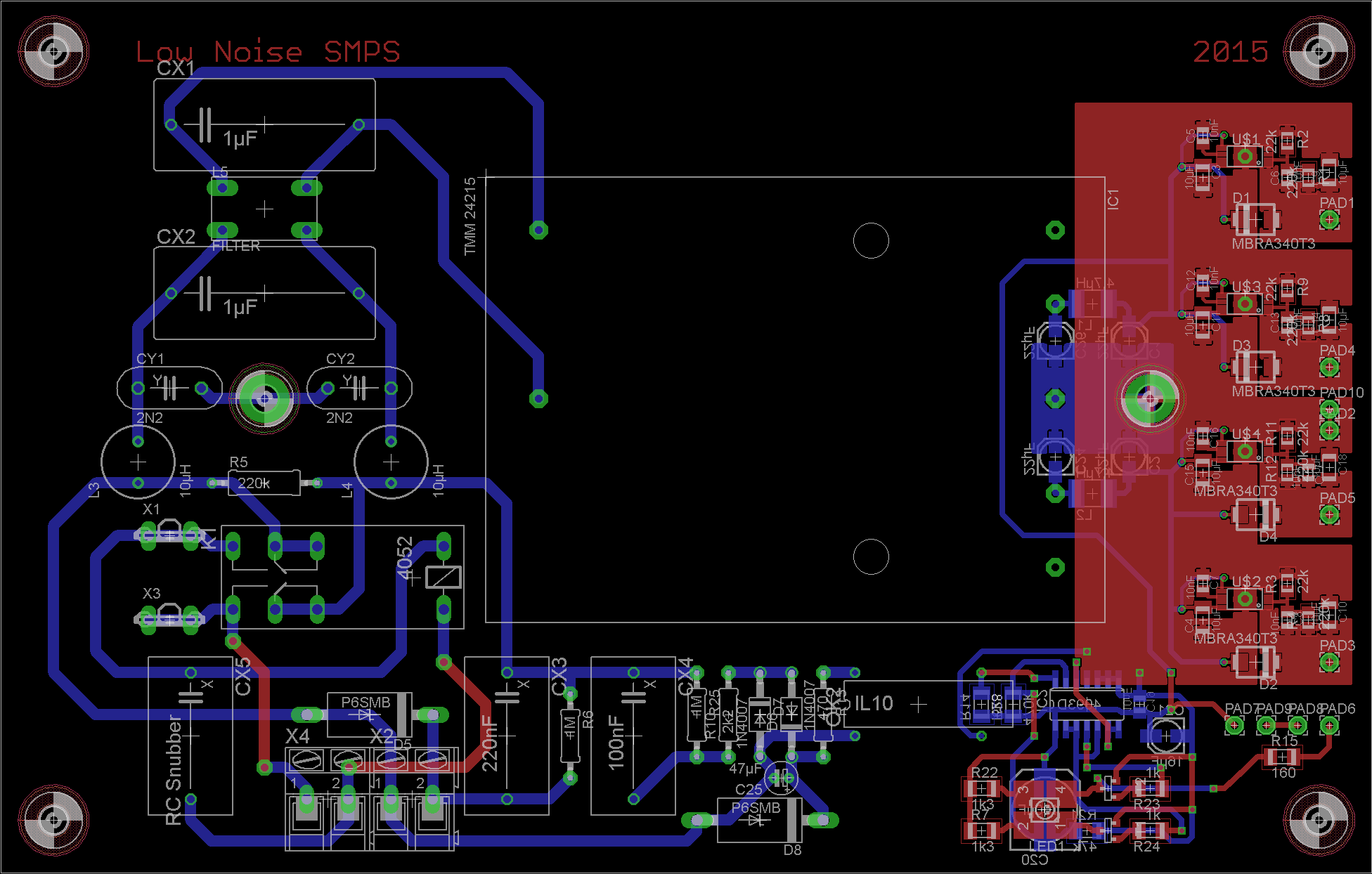Screen dimensions: 1372x874
Task: Click the 4052 relay label
Action: (x=405, y=558)
